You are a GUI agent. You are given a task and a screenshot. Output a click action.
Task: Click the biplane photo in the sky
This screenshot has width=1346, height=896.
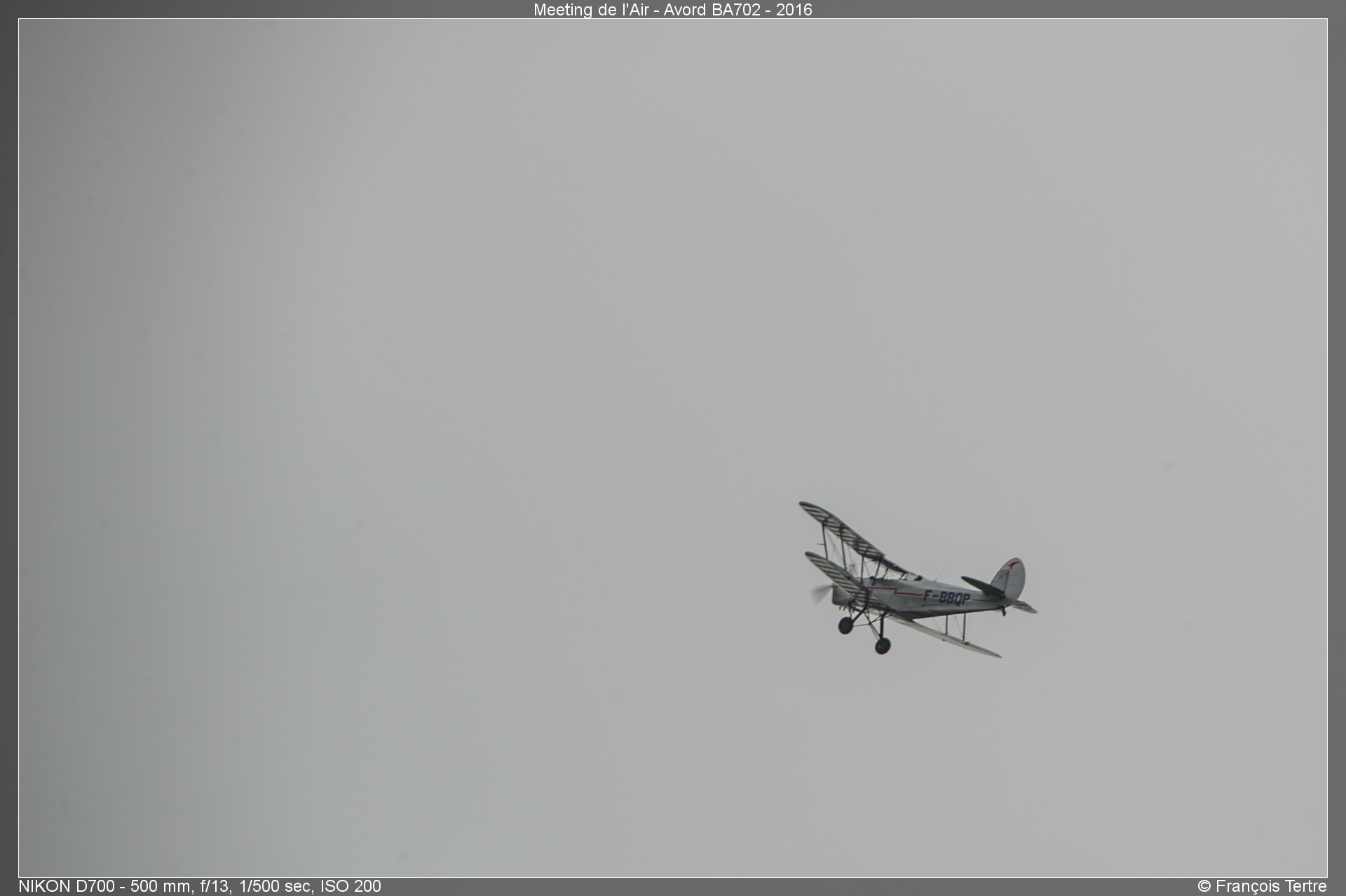[918, 579]
